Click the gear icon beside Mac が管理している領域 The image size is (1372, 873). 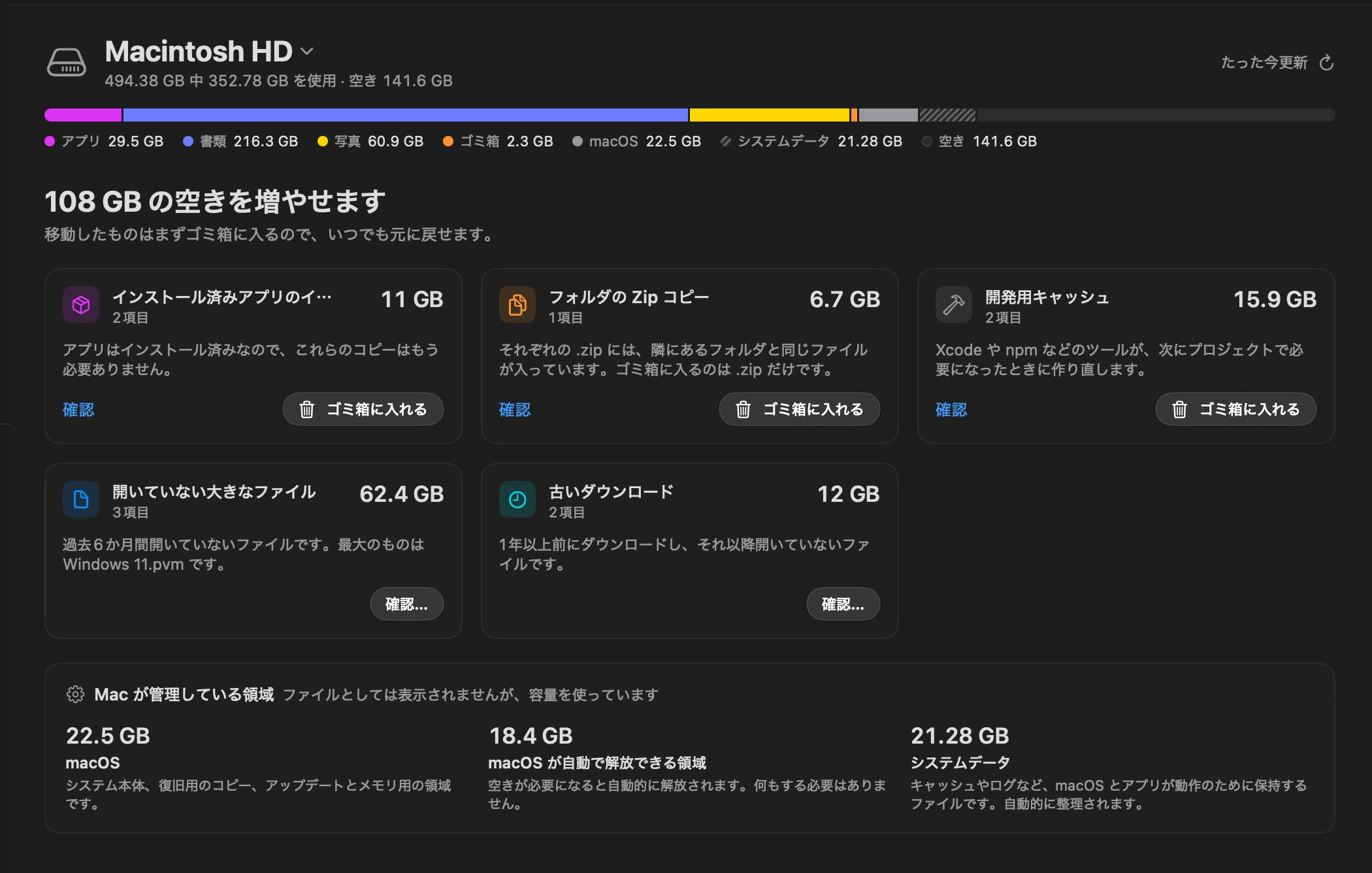pos(75,694)
